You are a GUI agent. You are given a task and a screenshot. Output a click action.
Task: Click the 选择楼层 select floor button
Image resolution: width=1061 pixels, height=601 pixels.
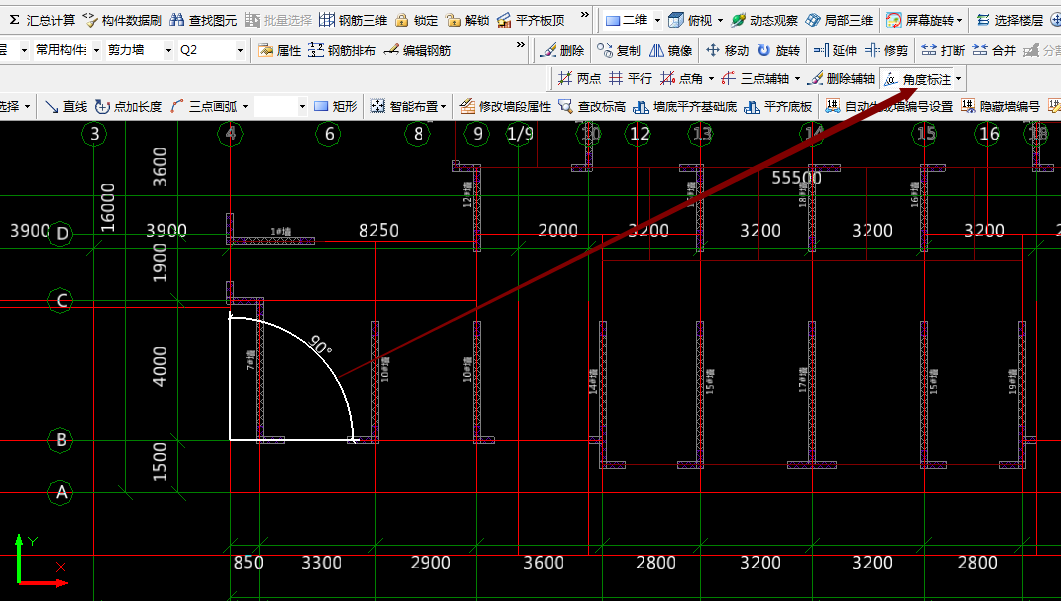click(1010, 20)
